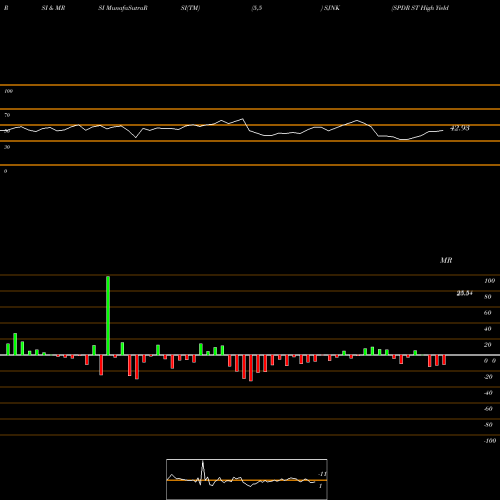Viewport: 500px width, 500px height.
Task: Click the 30 level label on RSI chart
Action: pos(7,147)
